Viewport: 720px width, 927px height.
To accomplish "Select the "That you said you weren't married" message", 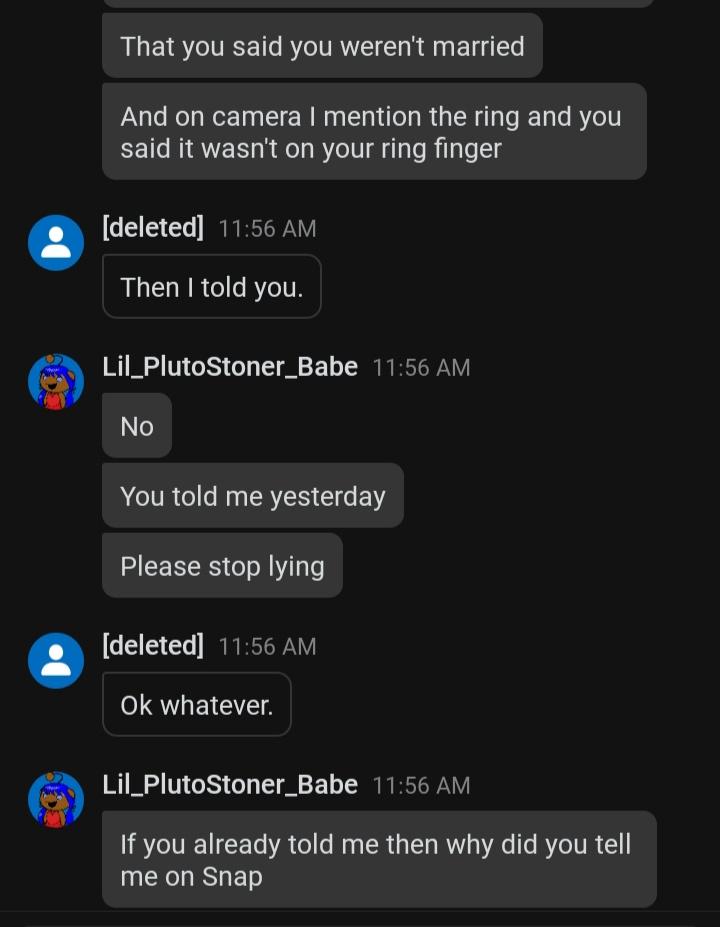I will click(322, 46).
